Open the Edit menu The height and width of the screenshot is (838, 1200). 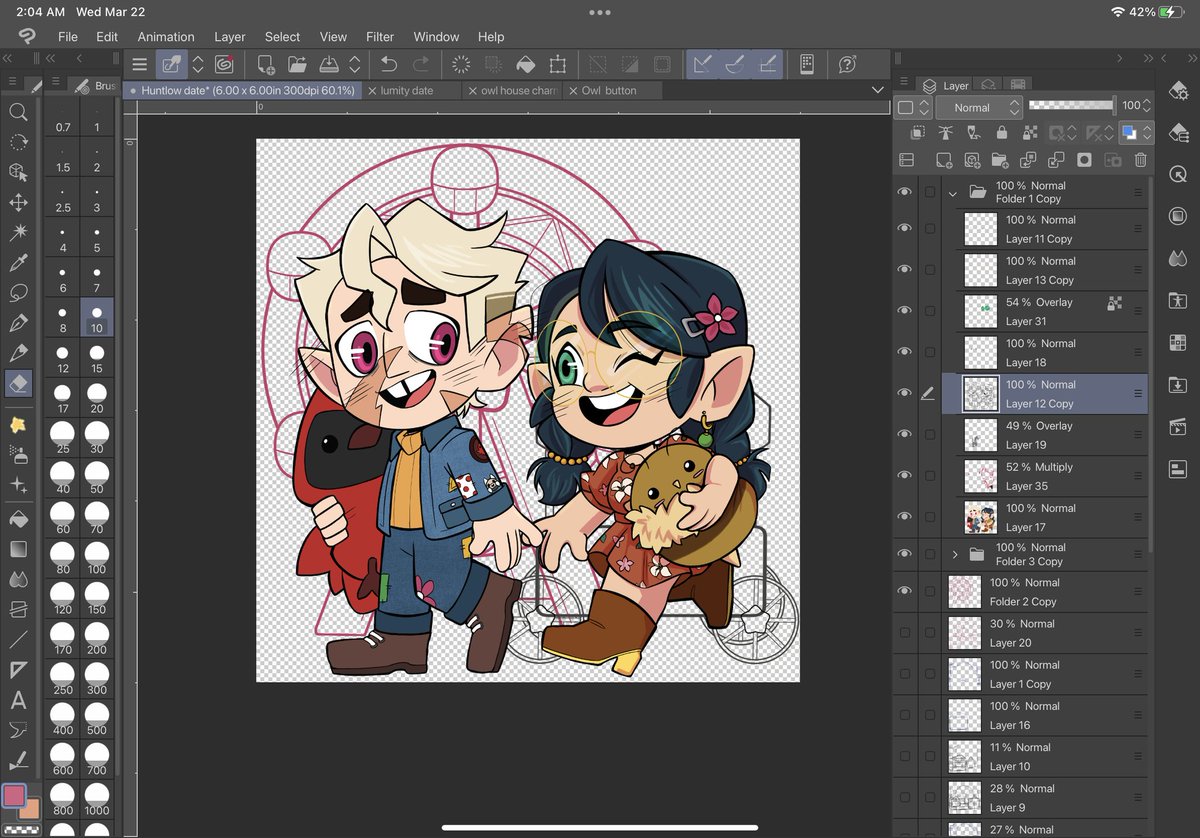(107, 36)
